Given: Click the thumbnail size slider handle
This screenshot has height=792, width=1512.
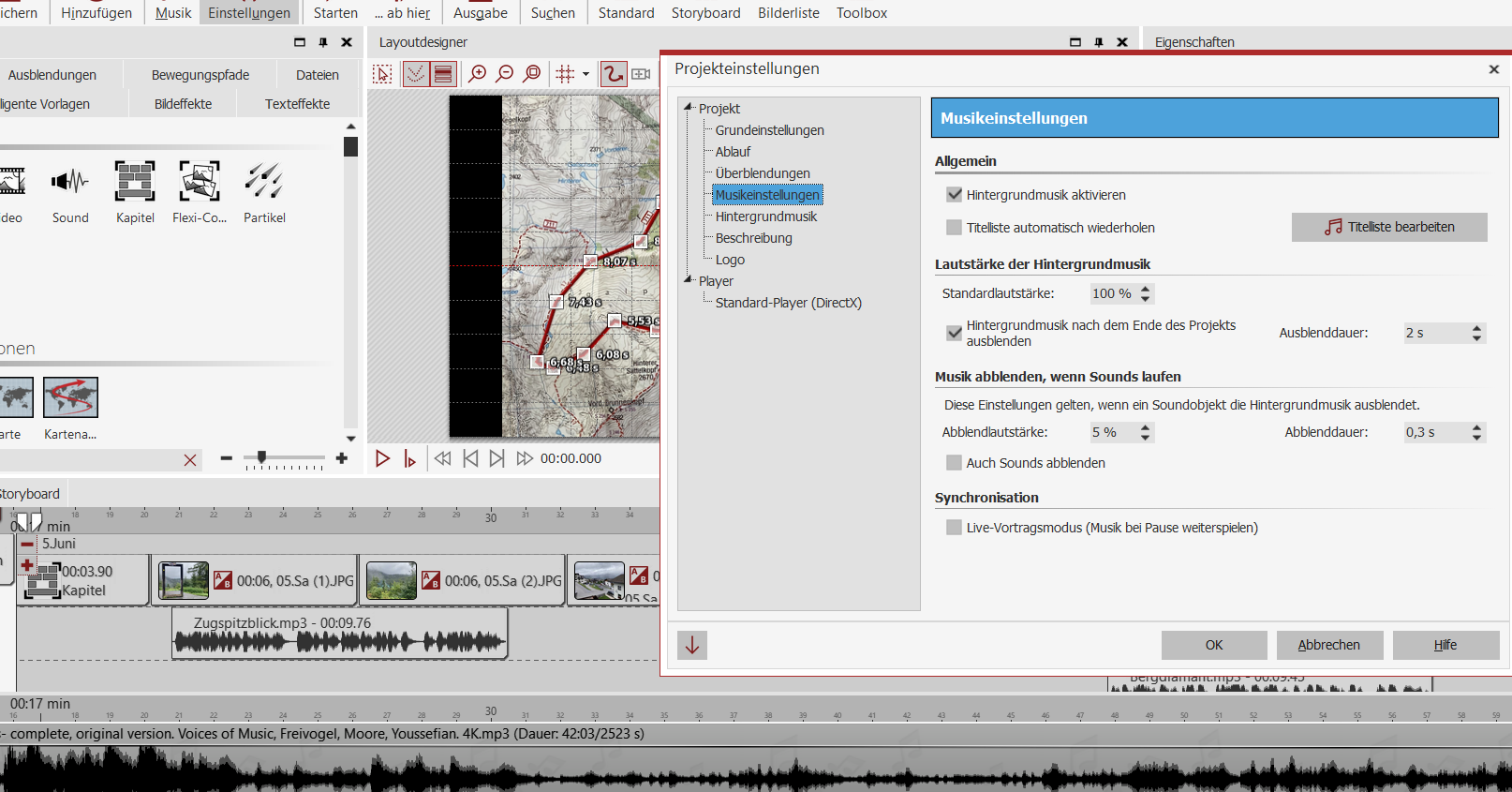Looking at the screenshot, I should point(261,457).
